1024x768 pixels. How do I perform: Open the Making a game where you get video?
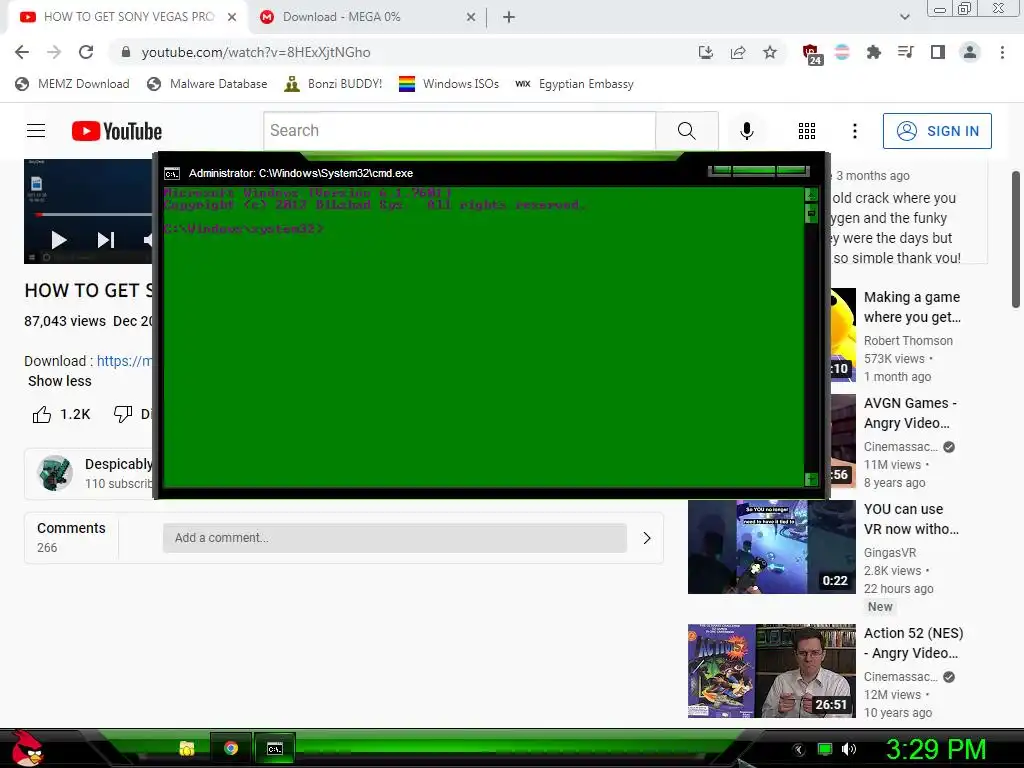tap(912, 307)
